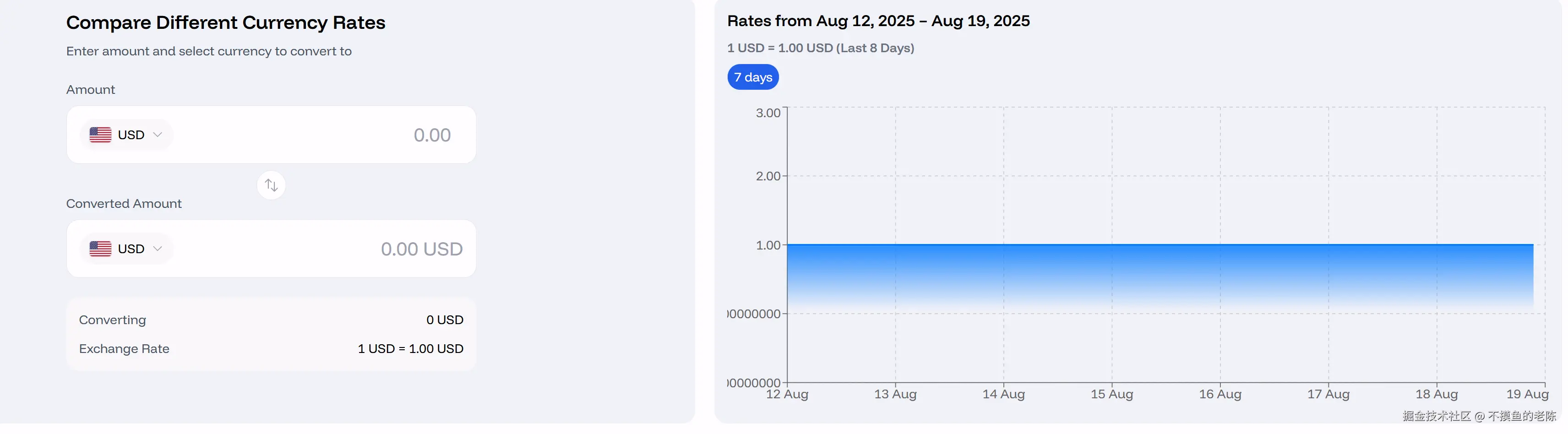Expand the Amount currency chevron
The image size is (1568, 434).
[x=158, y=135]
